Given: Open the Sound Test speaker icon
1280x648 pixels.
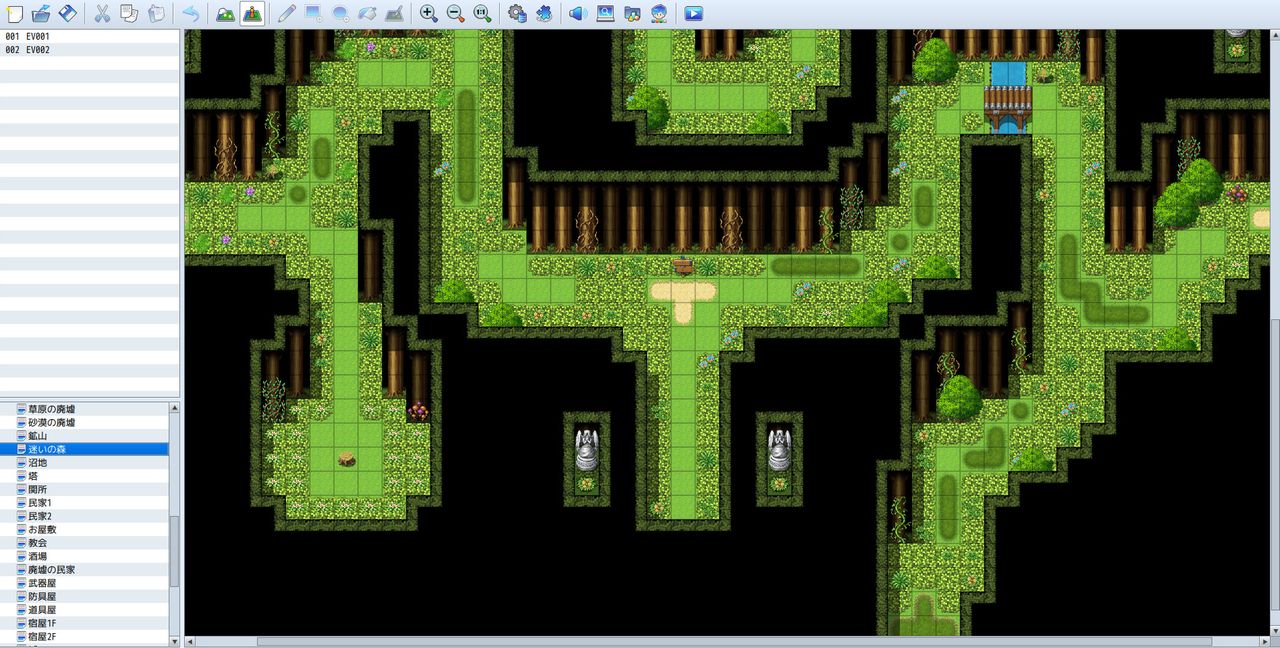Looking at the screenshot, I should coord(578,14).
